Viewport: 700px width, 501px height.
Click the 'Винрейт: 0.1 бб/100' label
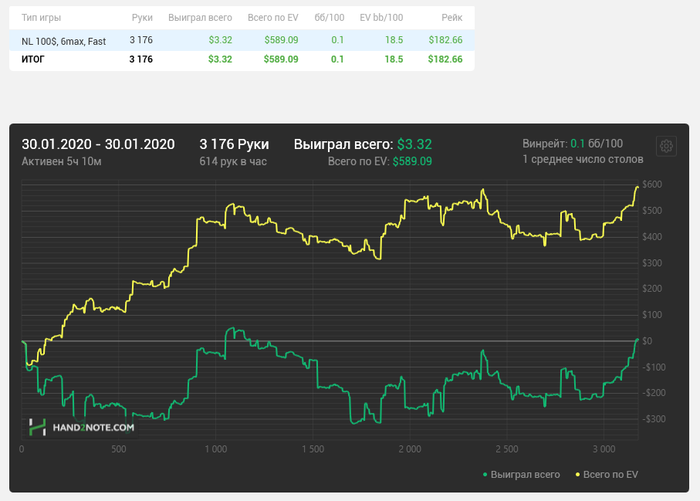tap(573, 144)
